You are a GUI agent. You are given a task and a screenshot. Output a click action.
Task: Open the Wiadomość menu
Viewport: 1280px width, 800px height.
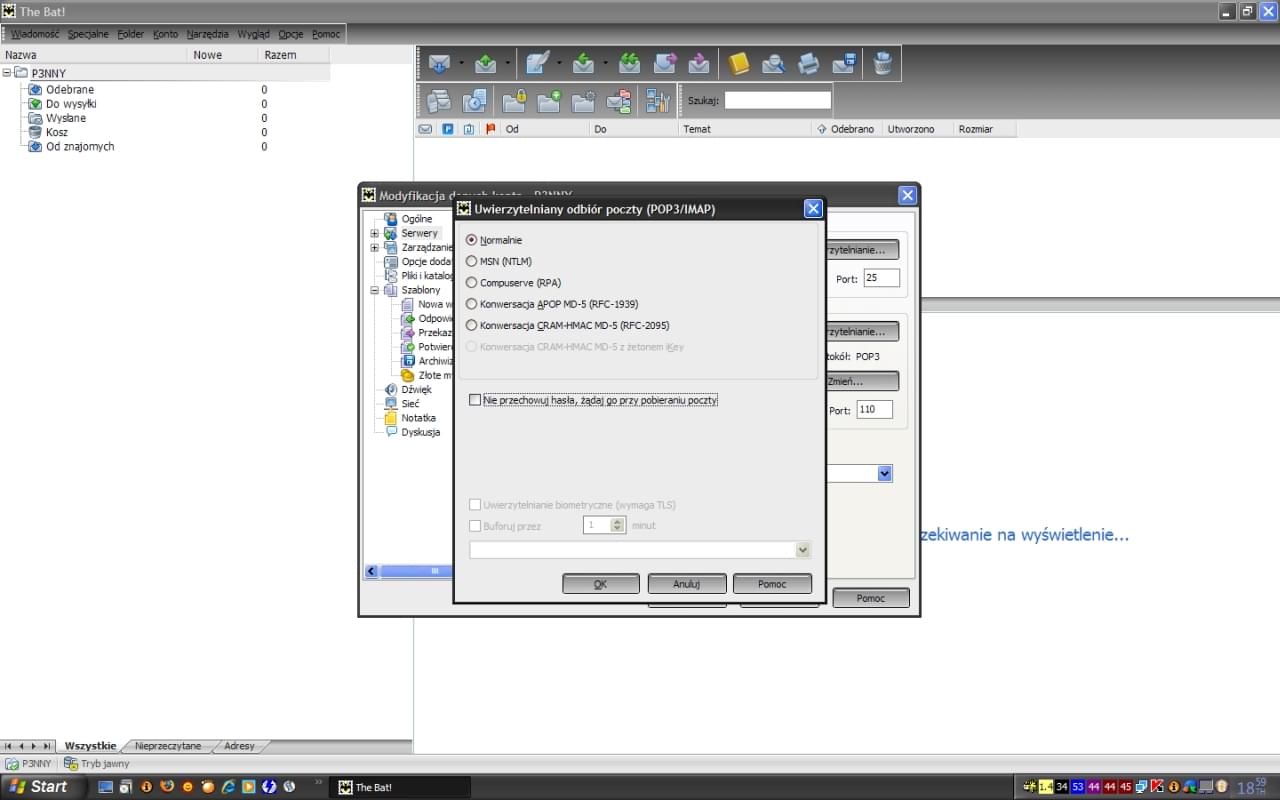tap(35, 34)
